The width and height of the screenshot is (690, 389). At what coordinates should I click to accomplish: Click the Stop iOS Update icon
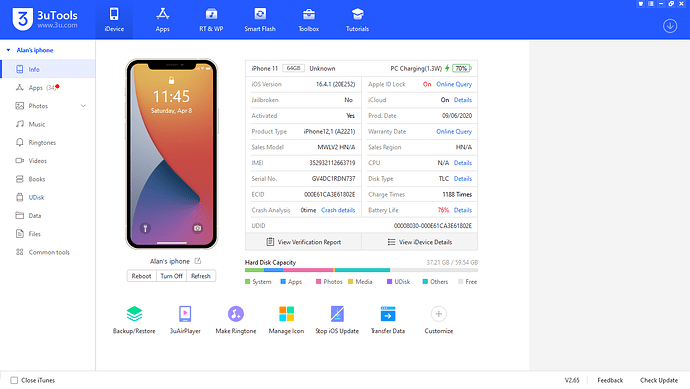337,314
